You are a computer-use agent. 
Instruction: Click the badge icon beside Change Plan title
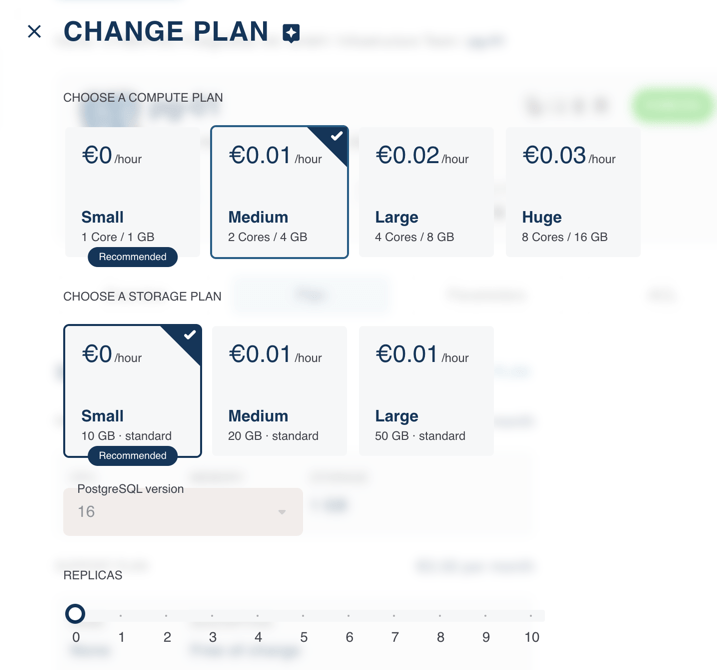point(291,33)
